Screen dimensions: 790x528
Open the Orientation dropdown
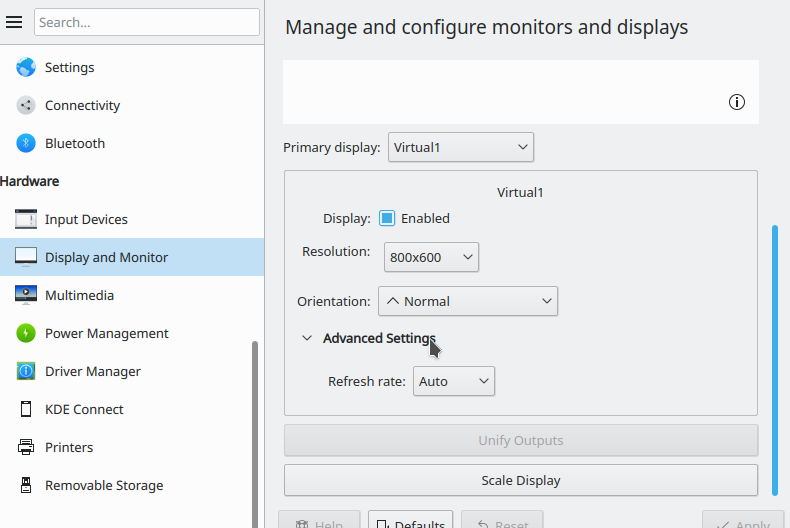(x=467, y=301)
